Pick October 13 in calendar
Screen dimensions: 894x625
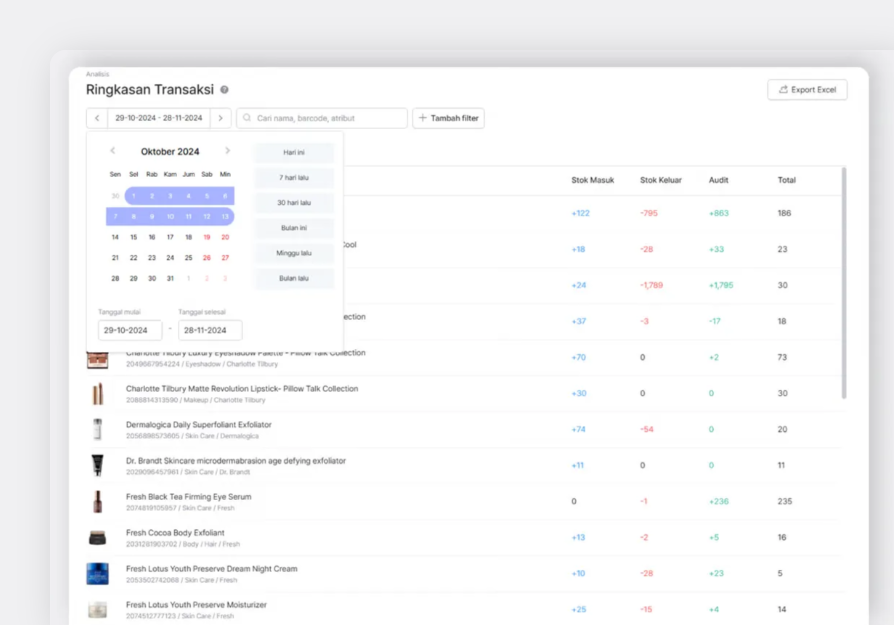tap(225, 216)
